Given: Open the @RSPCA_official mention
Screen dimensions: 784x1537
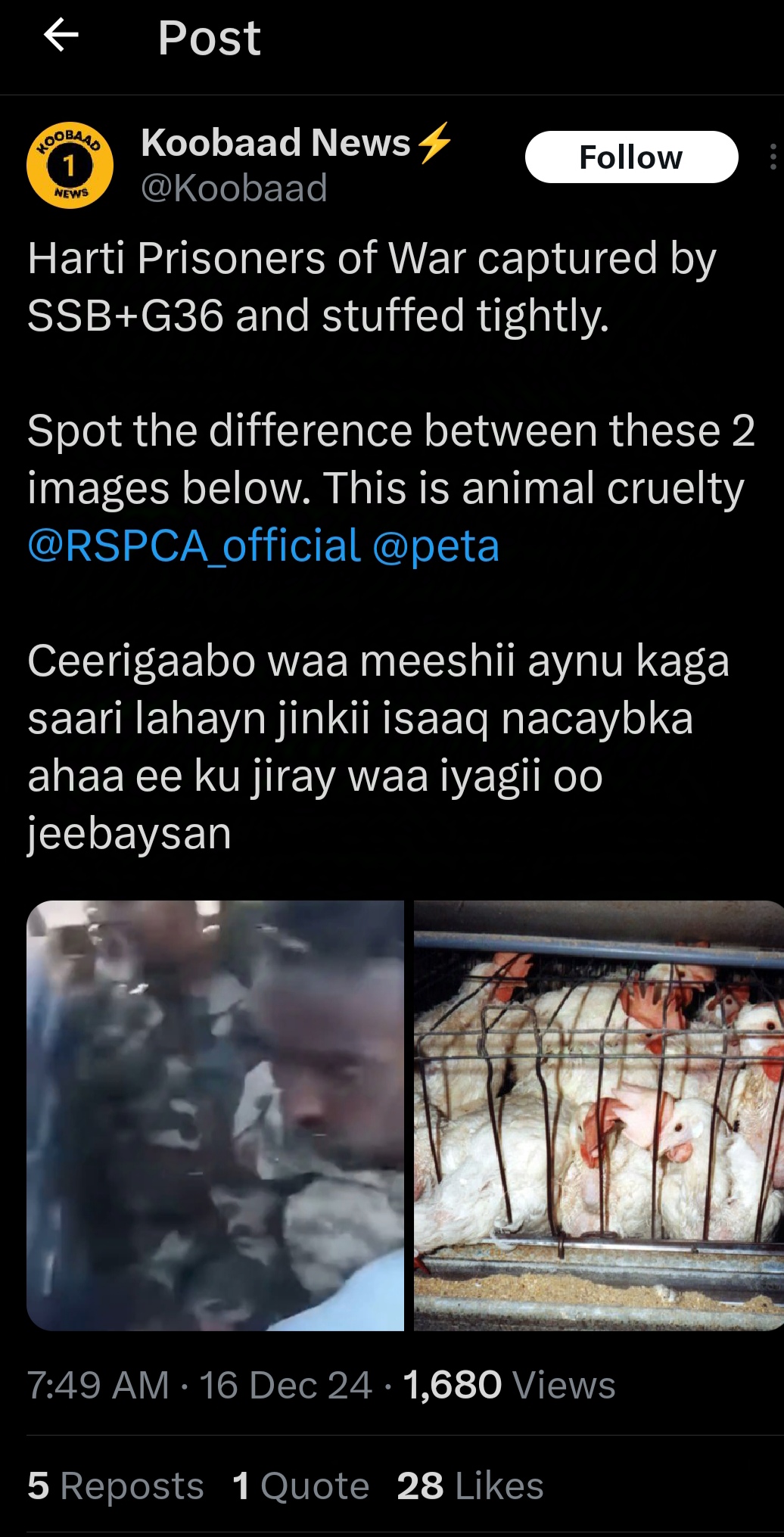Looking at the screenshot, I should [194, 546].
